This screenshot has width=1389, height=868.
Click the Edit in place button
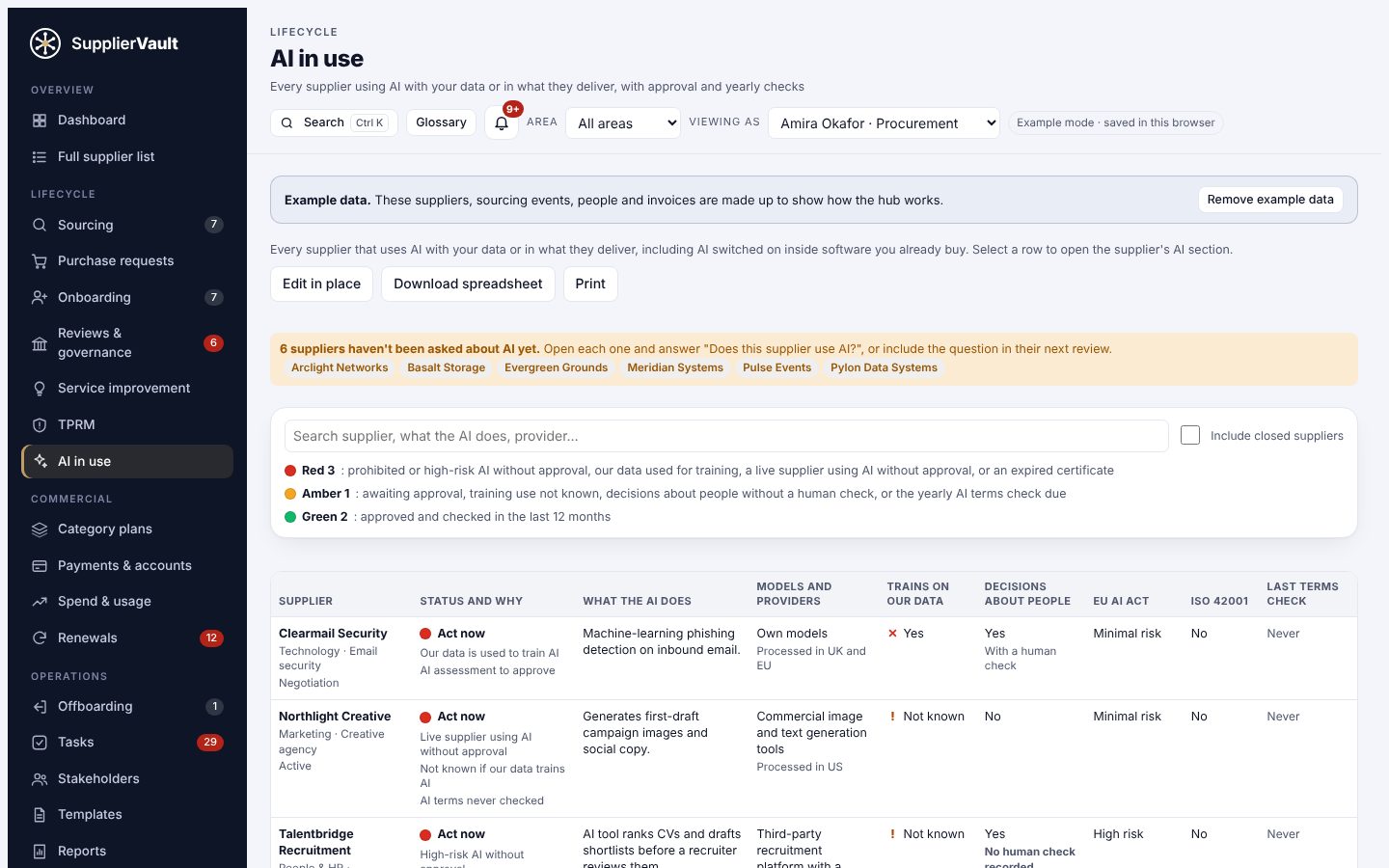[x=321, y=284]
